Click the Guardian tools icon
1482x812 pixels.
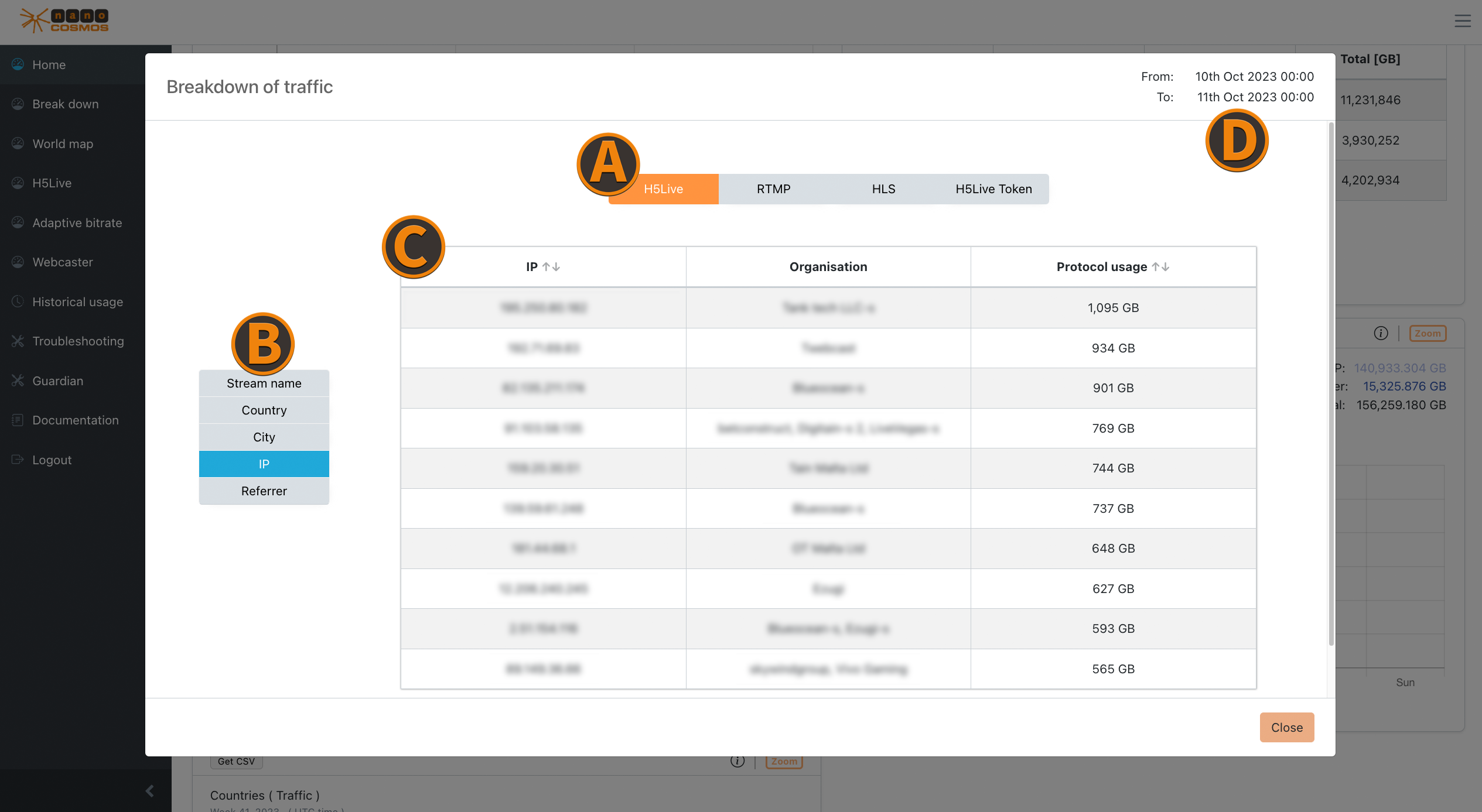click(x=18, y=381)
